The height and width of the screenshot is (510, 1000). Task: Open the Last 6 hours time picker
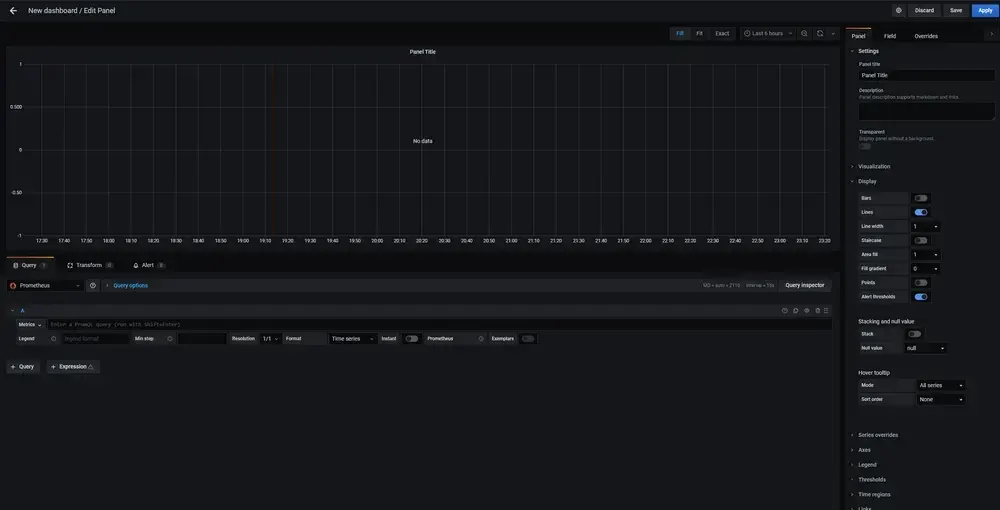pyautogui.click(x=768, y=33)
